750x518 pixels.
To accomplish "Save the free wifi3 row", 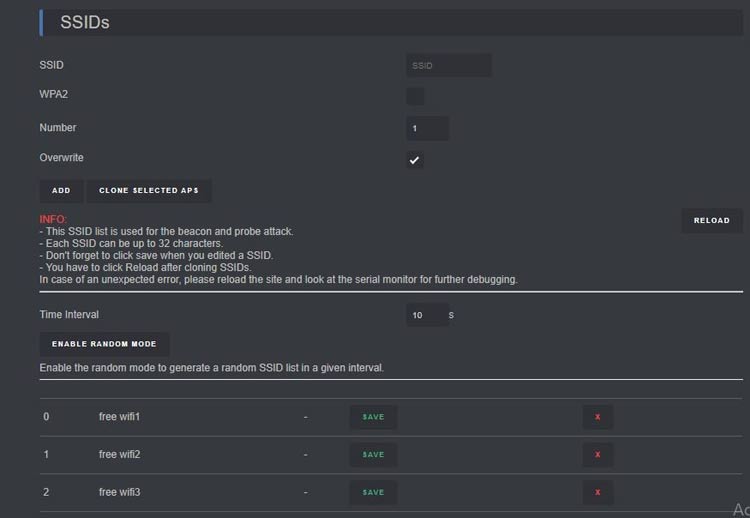I will (x=373, y=492).
